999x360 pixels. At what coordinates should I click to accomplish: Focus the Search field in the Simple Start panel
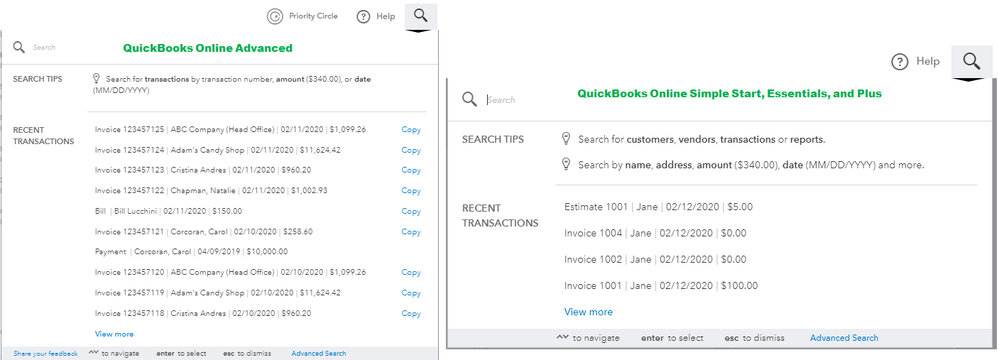tap(501, 100)
